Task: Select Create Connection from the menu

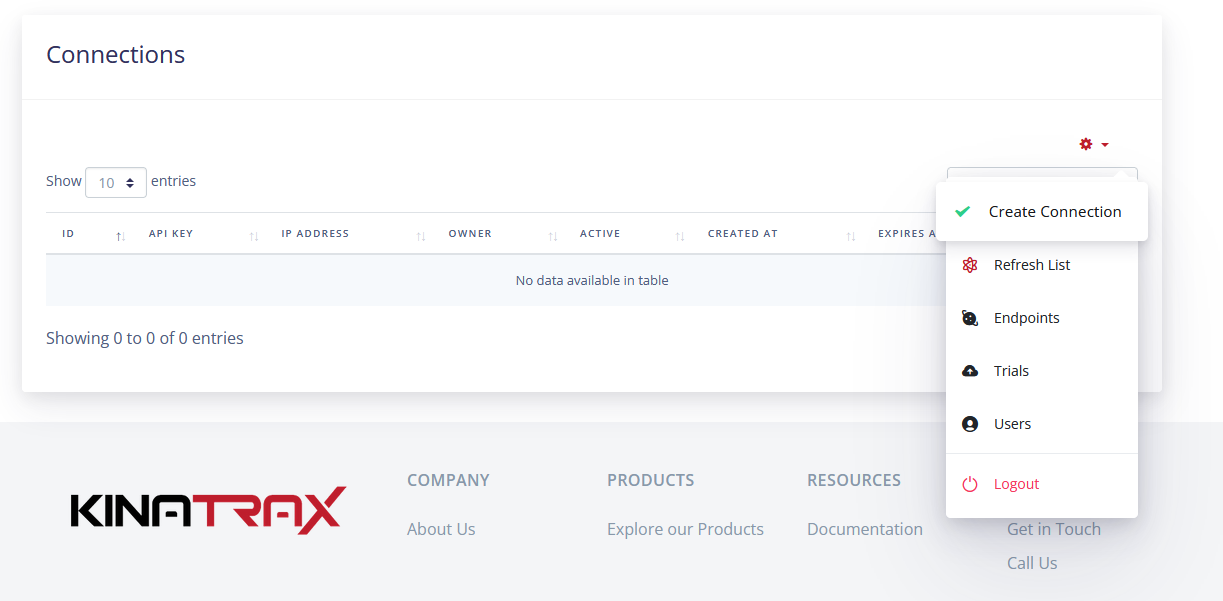Action: tap(1054, 212)
